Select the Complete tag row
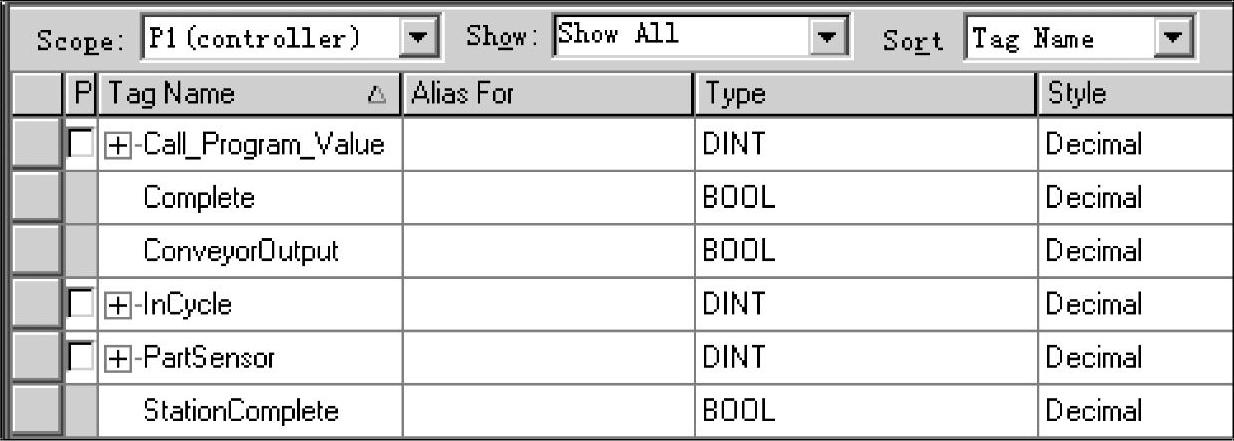This screenshot has width=1234, height=441. [x=198, y=199]
